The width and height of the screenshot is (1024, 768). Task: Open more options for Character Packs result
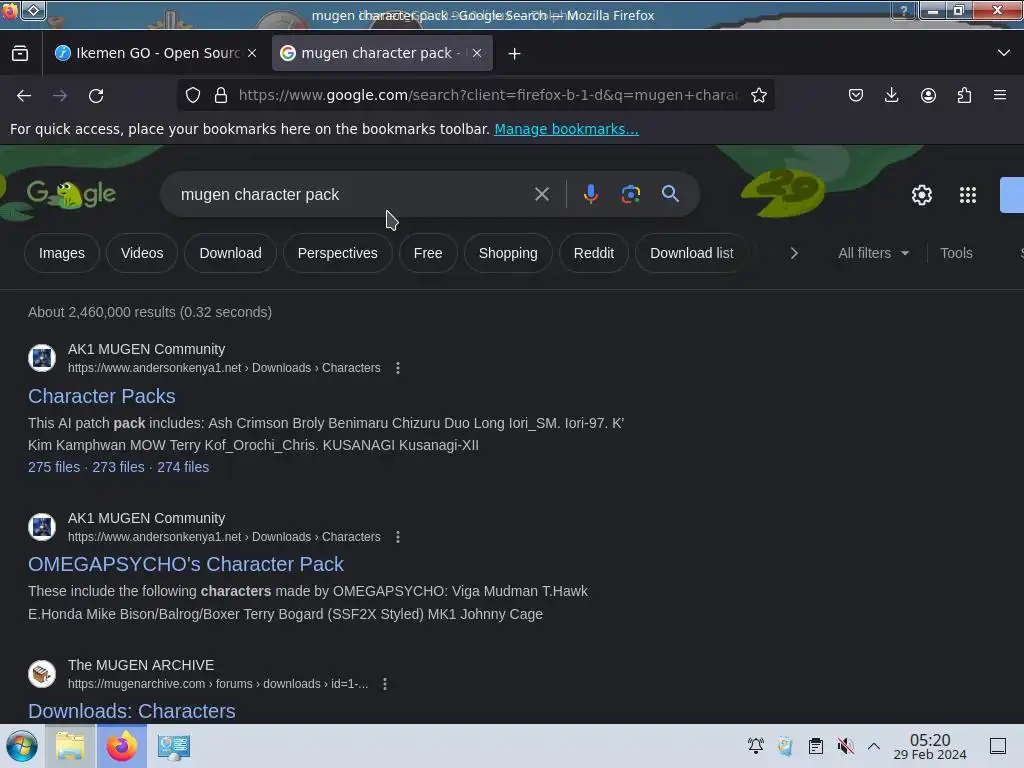pos(398,368)
